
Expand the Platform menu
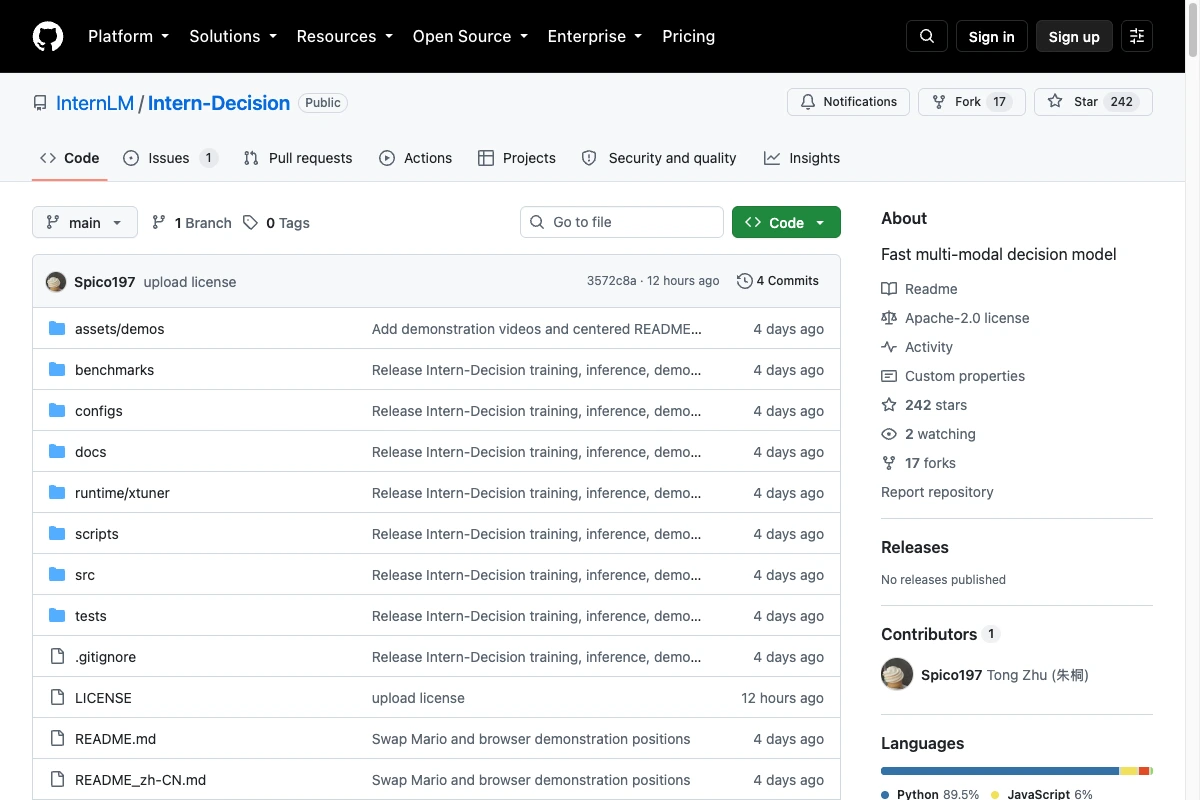point(128,36)
